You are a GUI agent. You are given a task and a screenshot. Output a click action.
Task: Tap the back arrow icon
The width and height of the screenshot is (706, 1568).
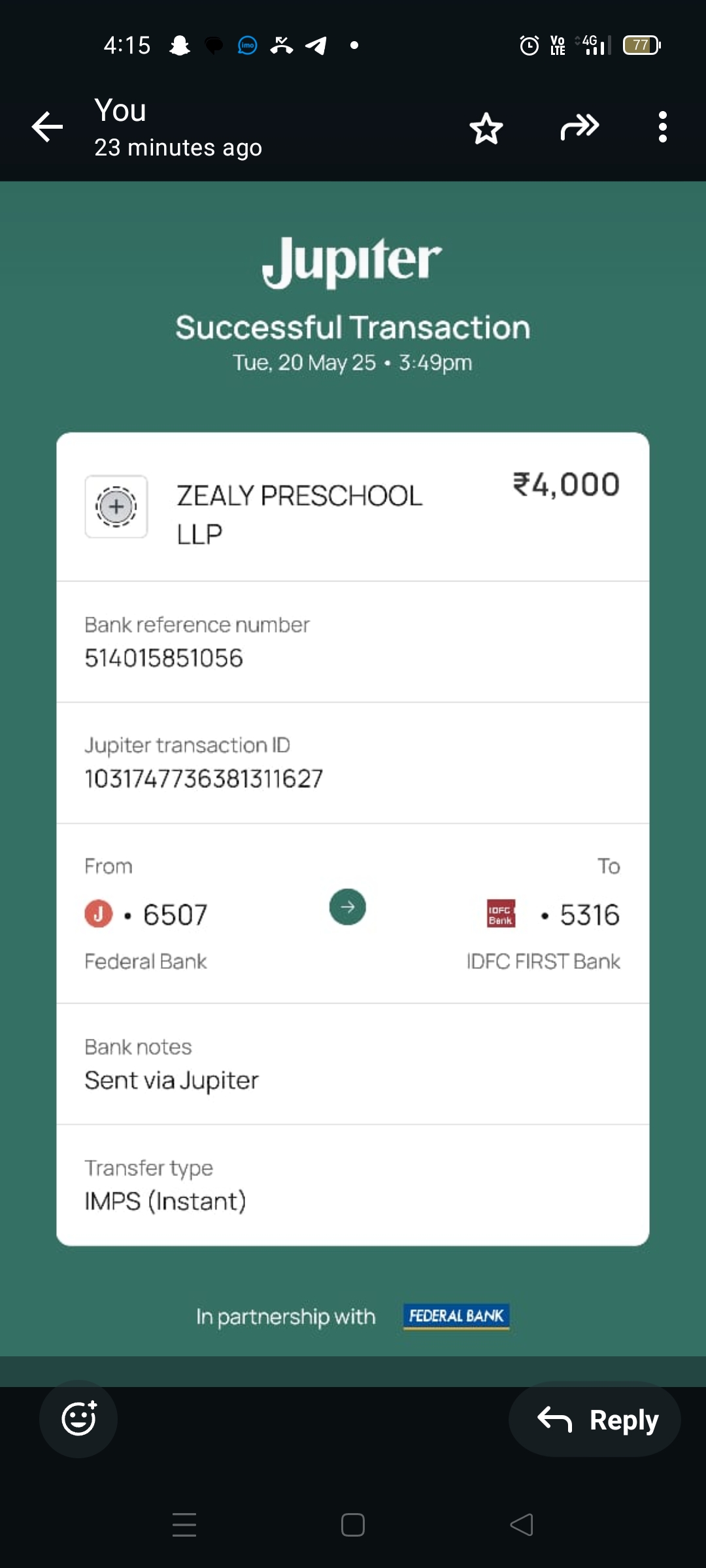[x=47, y=127]
